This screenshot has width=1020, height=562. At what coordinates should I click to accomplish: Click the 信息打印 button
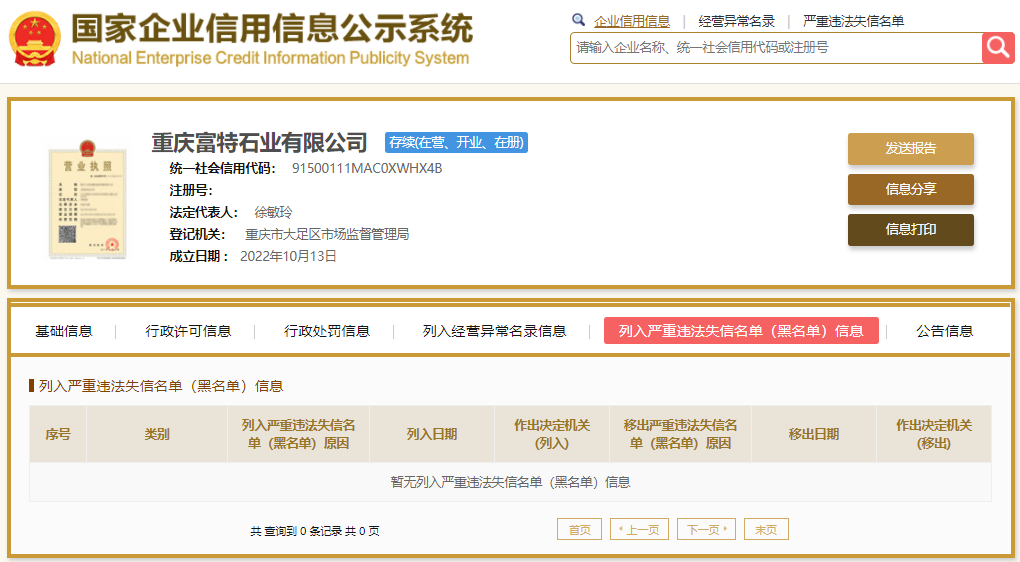pos(911,230)
